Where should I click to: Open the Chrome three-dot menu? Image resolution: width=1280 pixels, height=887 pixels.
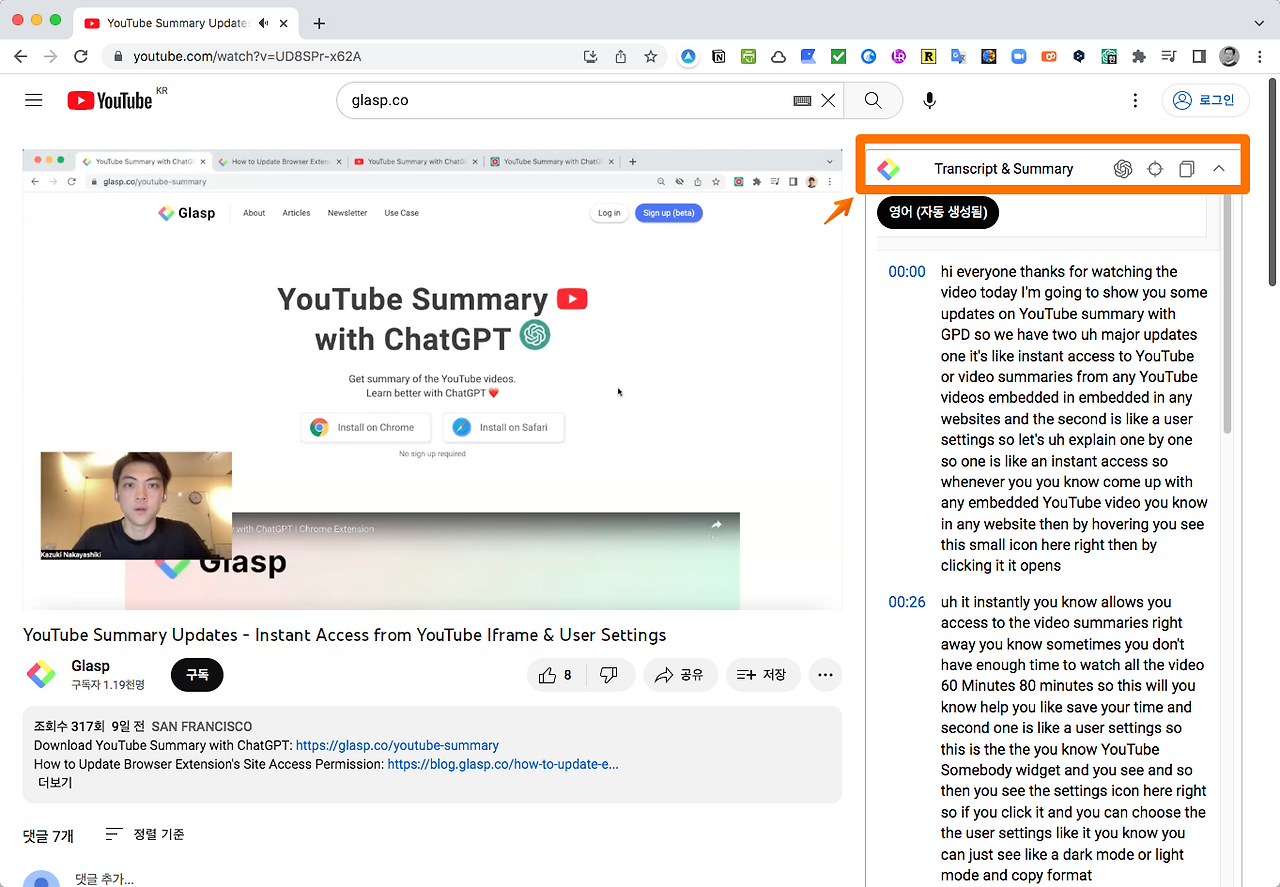pos(1258,57)
